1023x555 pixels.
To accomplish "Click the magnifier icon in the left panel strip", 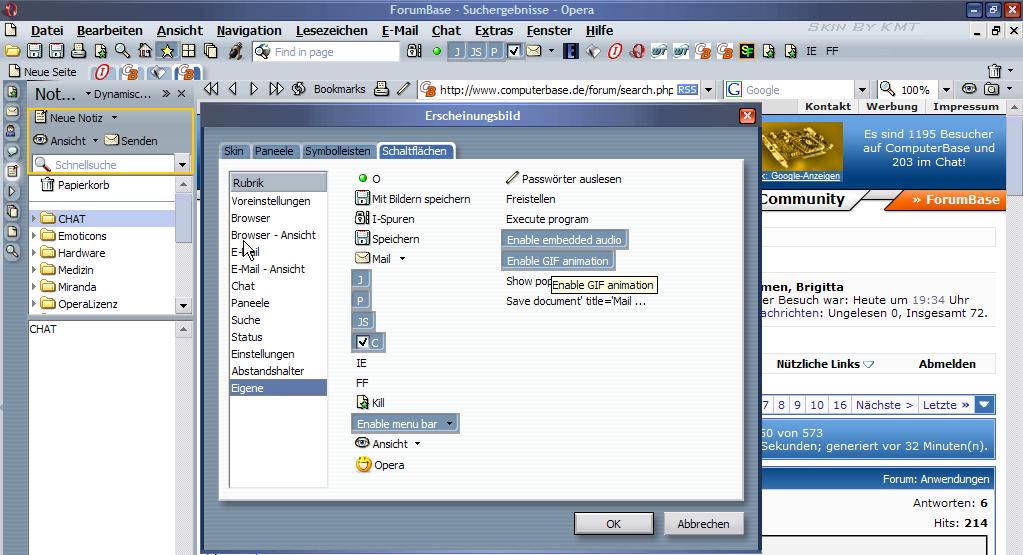I will pyautogui.click(x=12, y=251).
